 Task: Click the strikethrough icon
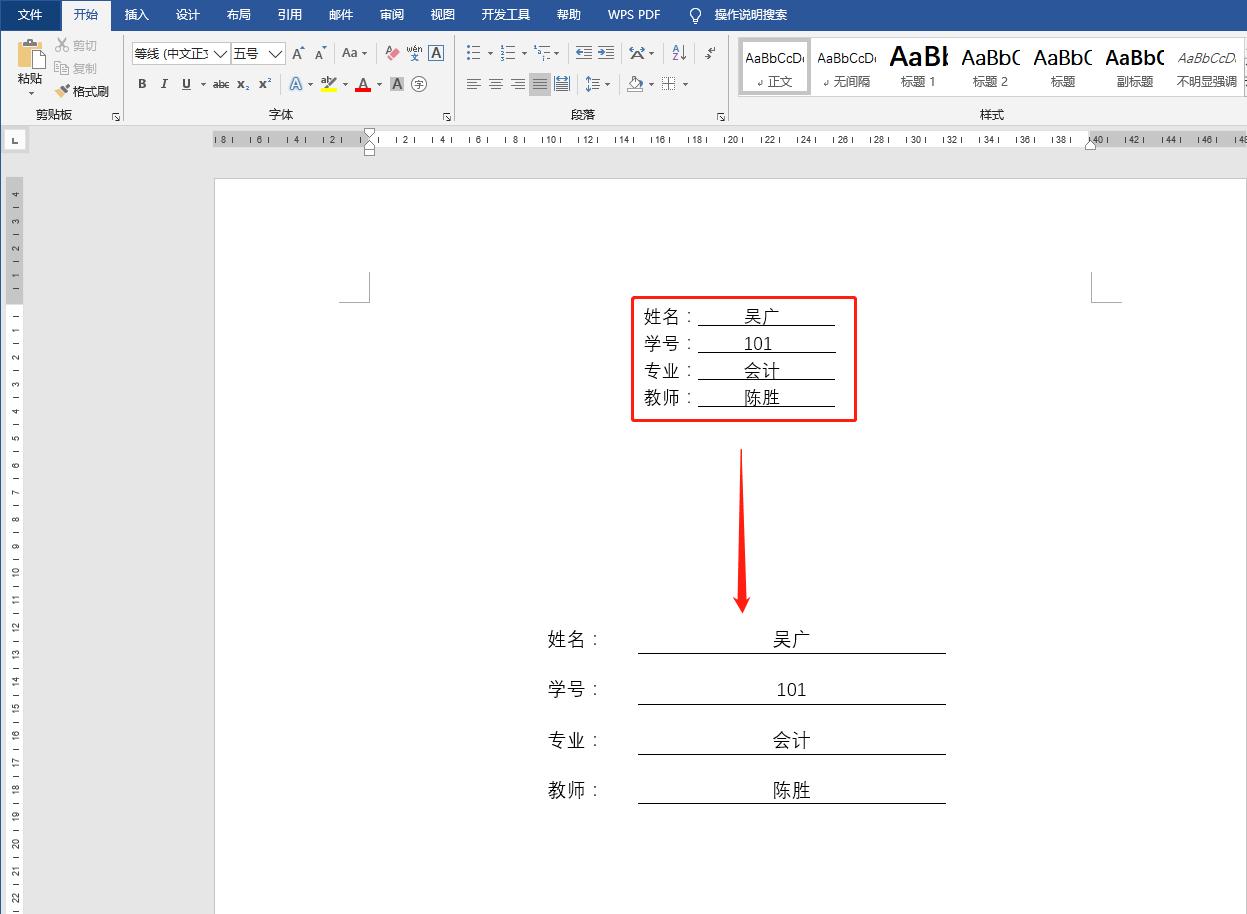(x=220, y=84)
